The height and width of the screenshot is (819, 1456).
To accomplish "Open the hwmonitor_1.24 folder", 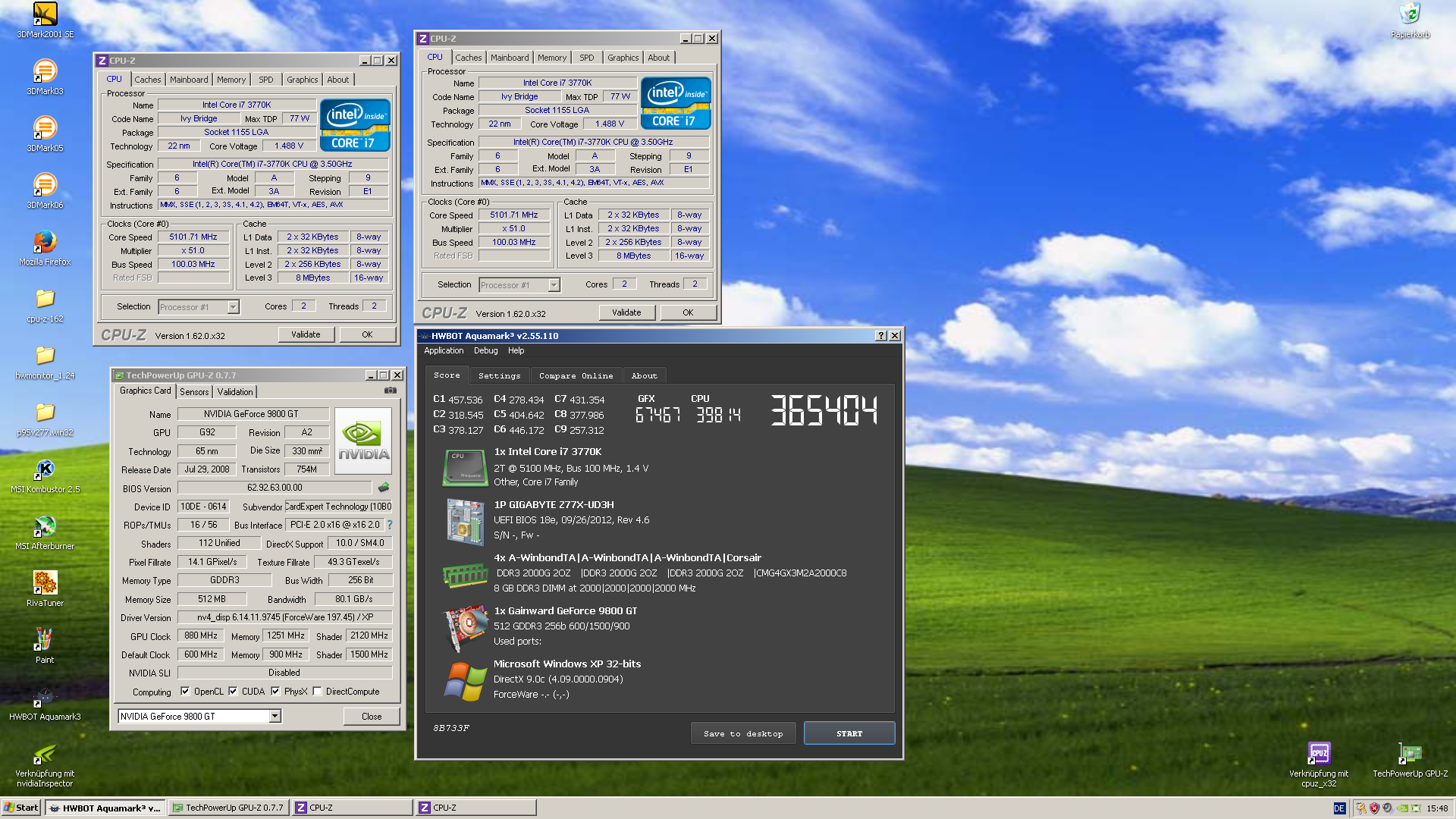I will point(45,362).
